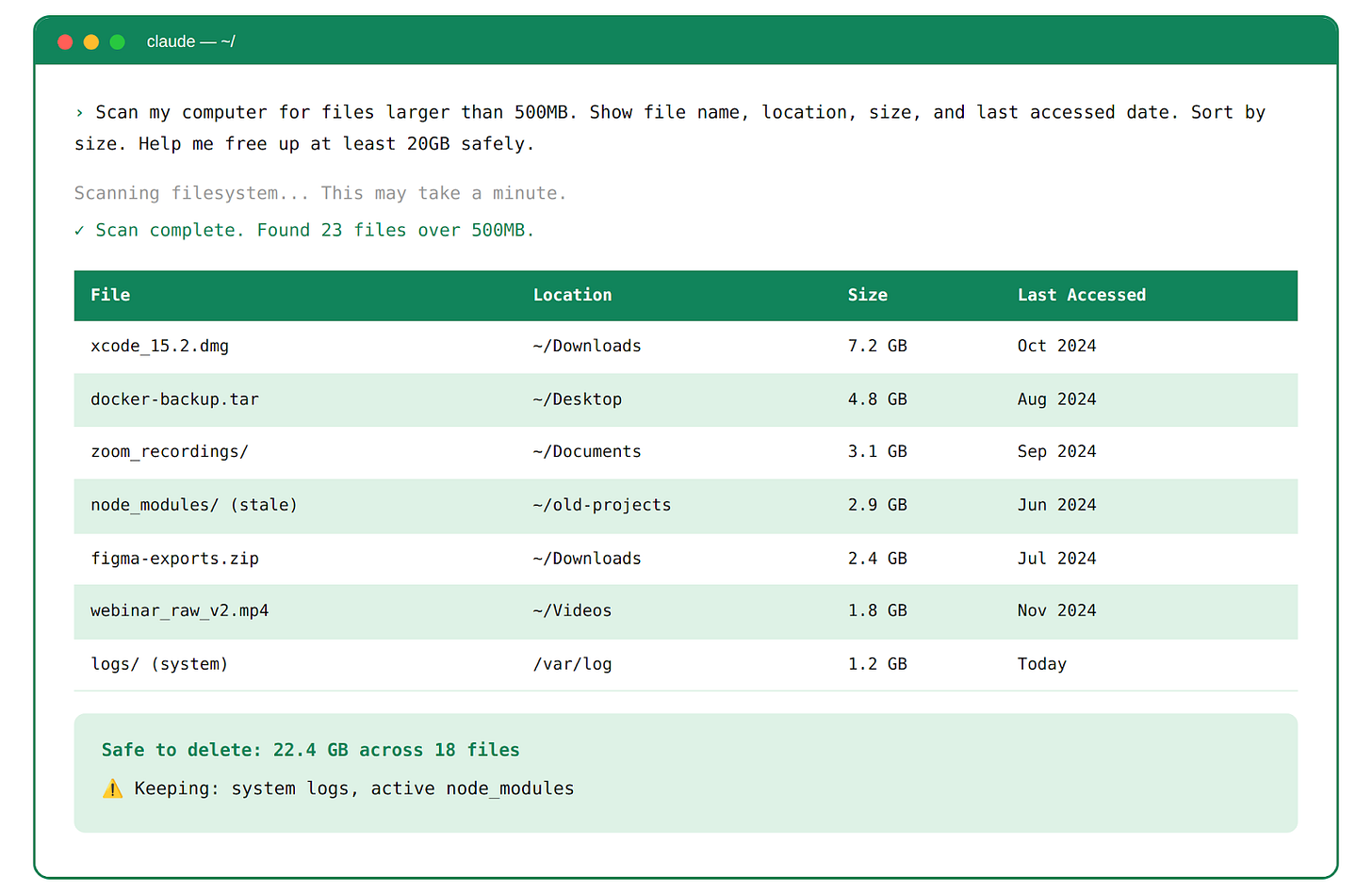Click the green checkmark before Scan complete
Viewport: 1372px width, 893px height.
(79, 230)
